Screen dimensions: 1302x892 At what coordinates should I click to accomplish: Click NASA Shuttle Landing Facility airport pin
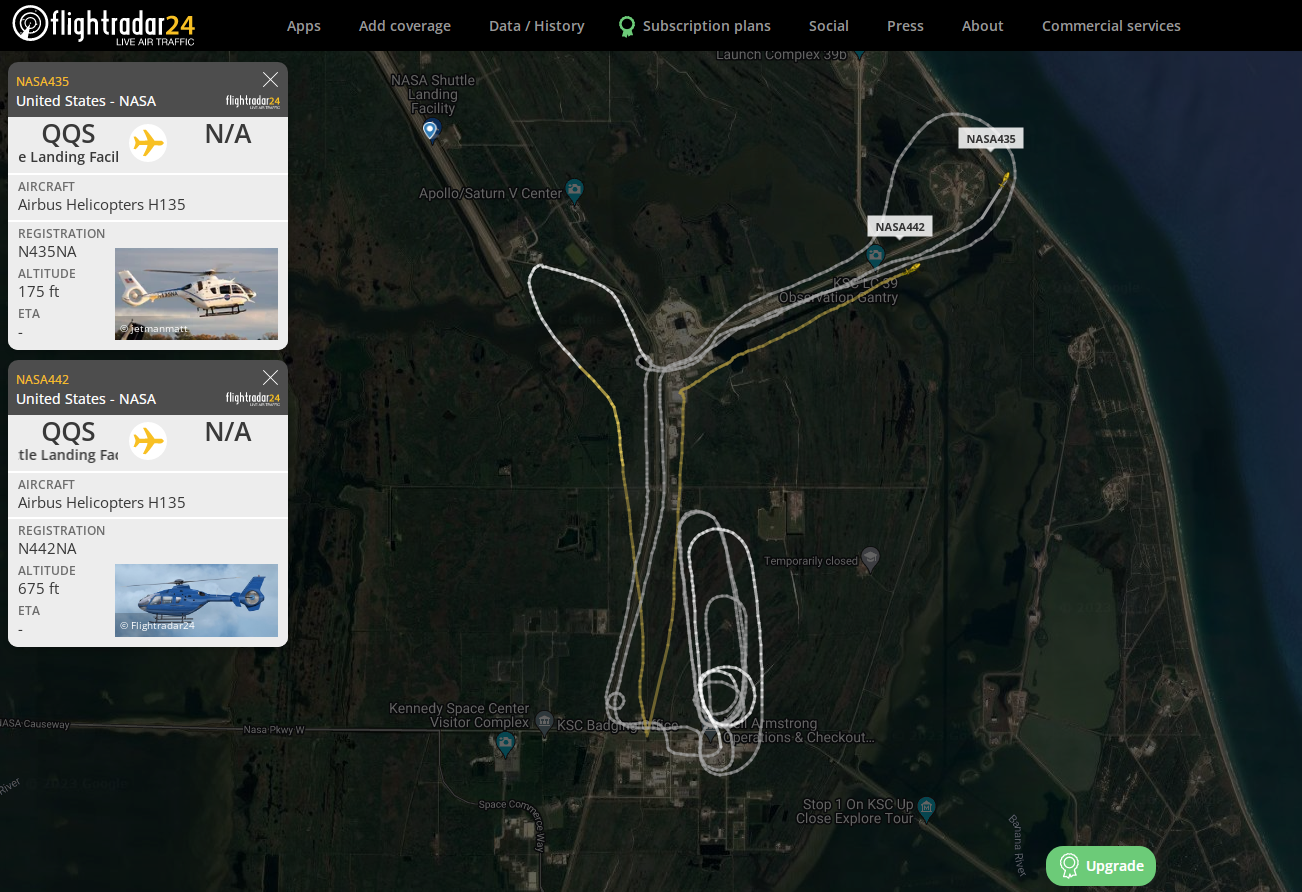tap(430, 130)
